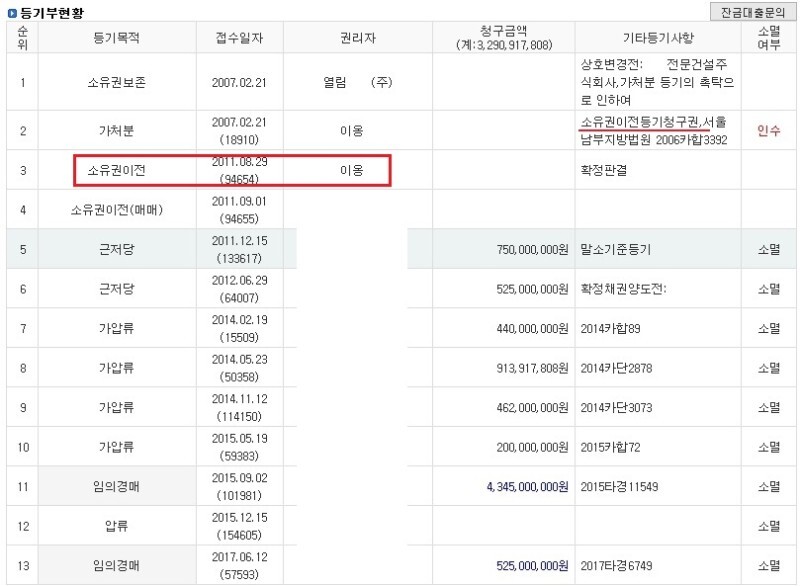This screenshot has height=586, width=800.
Task: Click the date 2007.02.21 (18910)
Action: click(x=239, y=131)
